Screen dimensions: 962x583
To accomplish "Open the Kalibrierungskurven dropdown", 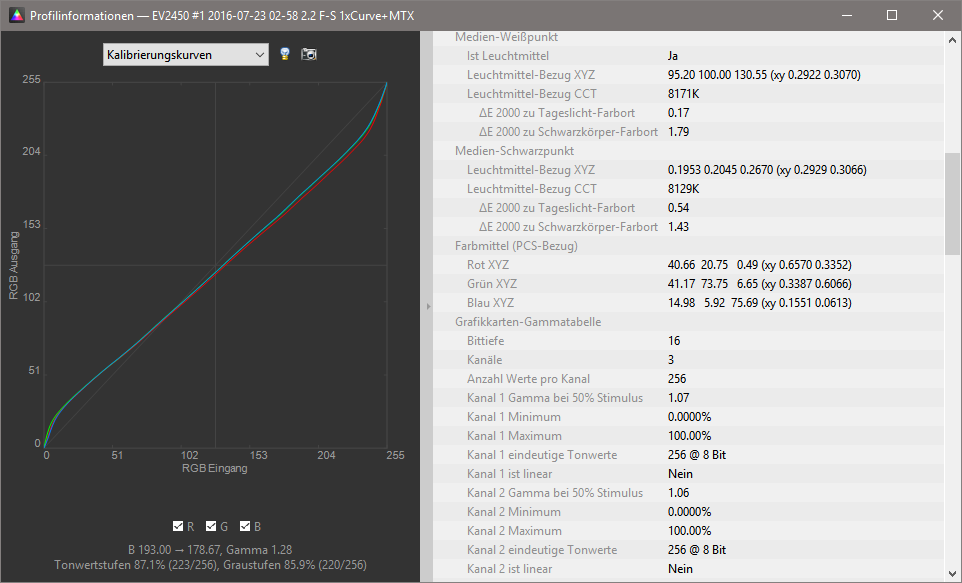I will tap(186, 54).
